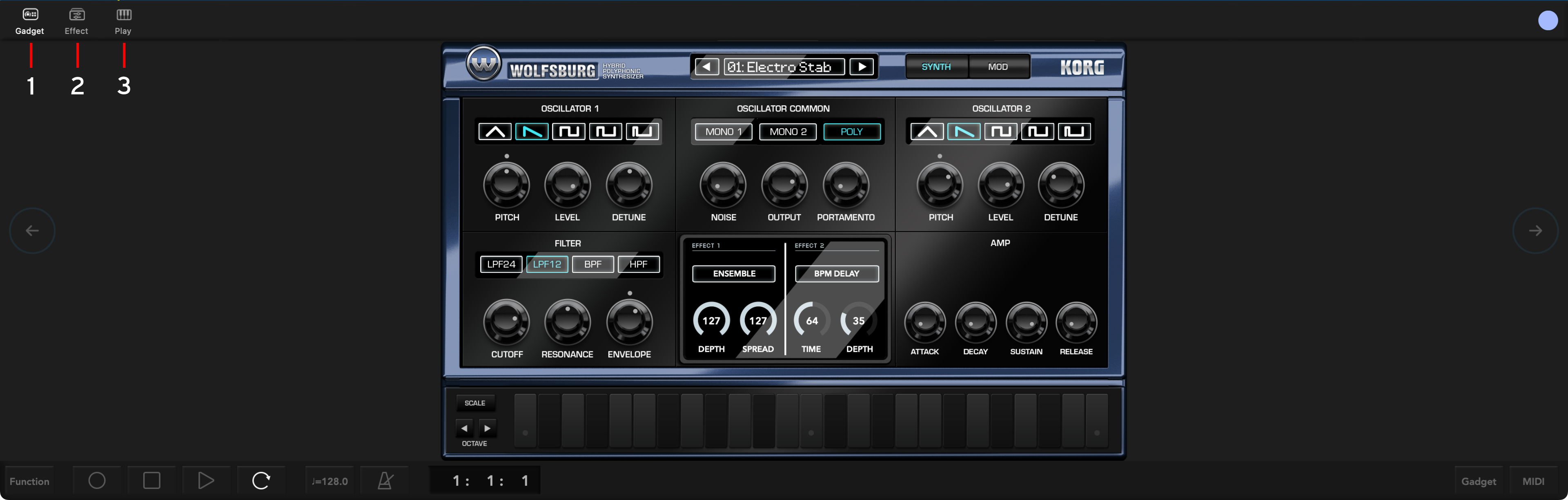This screenshot has height=500, width=1568.
Task: Click the PORTAMENTO knob
Action: pyautogui.click(x=846, y=185)
